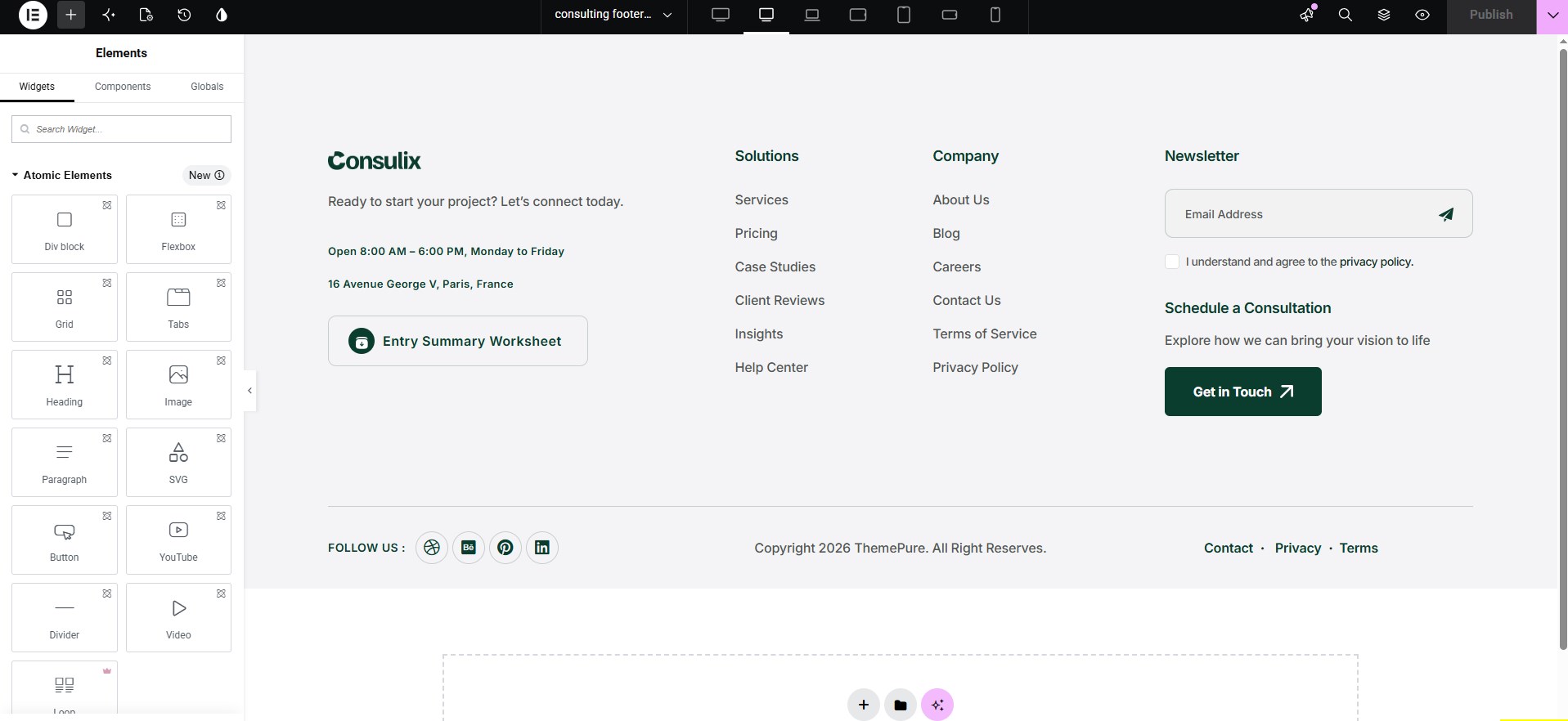The image size is (1568, 721).
Task: Submit newsletter with paper plane icon
Action: click(x=1446, y=214)
